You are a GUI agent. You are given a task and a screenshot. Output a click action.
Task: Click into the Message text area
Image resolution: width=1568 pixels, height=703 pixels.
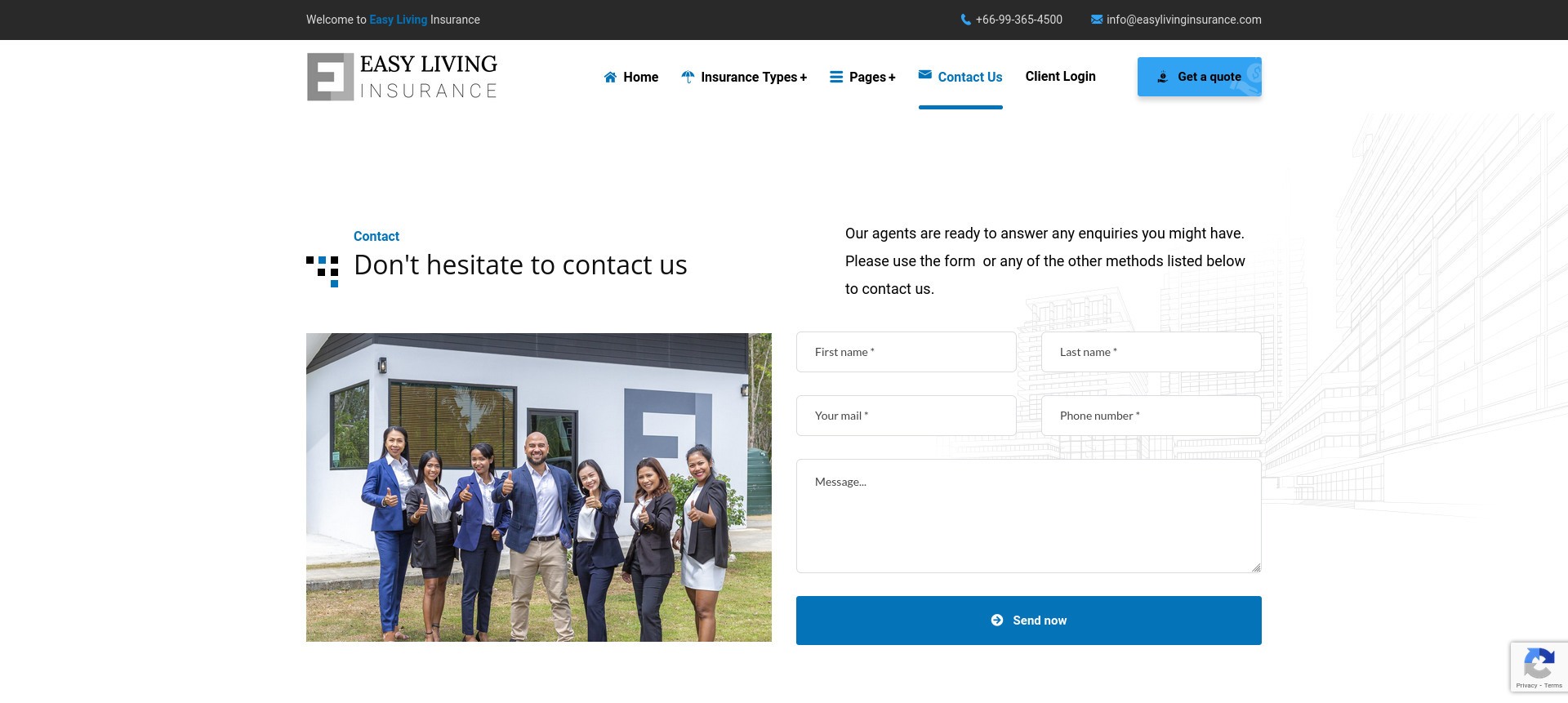pos(1029,516)
